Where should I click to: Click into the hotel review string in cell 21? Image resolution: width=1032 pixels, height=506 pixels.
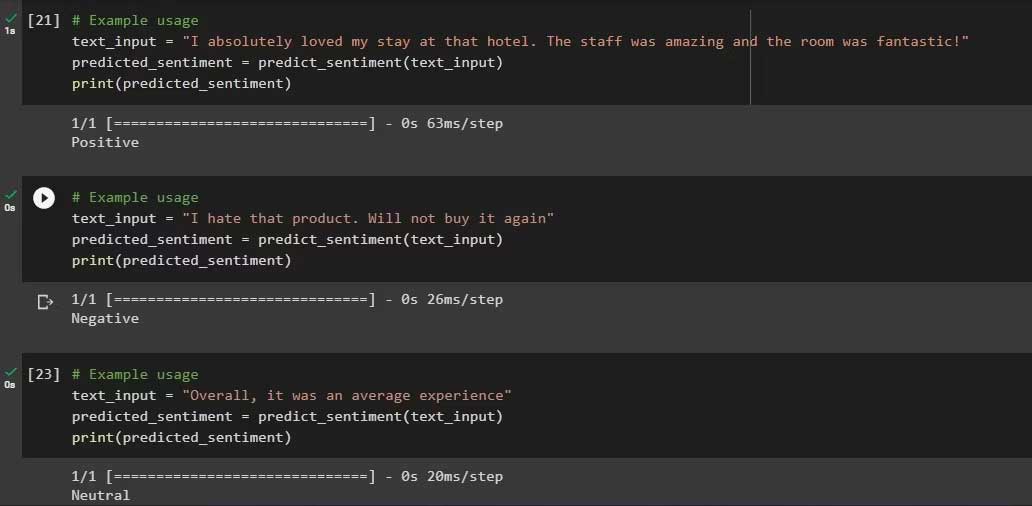575,41
